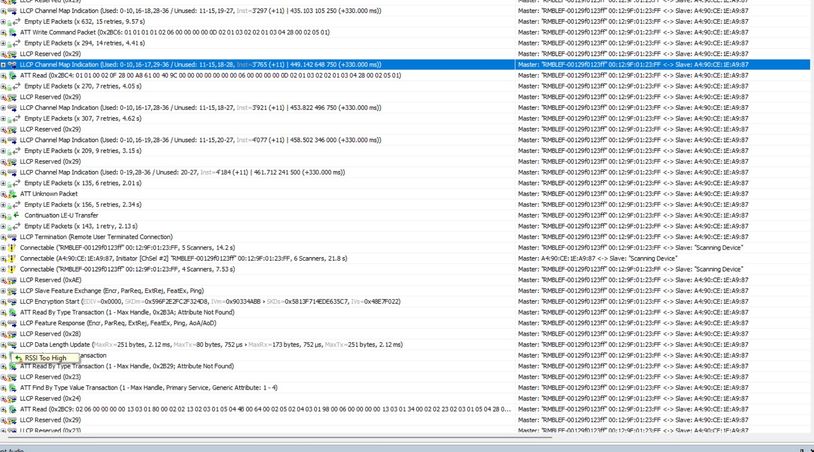Viewport: 814px width, 452px height.
Task: Click the LLCP Reserved (0x28) icon
Action: (x=12, y=334)
